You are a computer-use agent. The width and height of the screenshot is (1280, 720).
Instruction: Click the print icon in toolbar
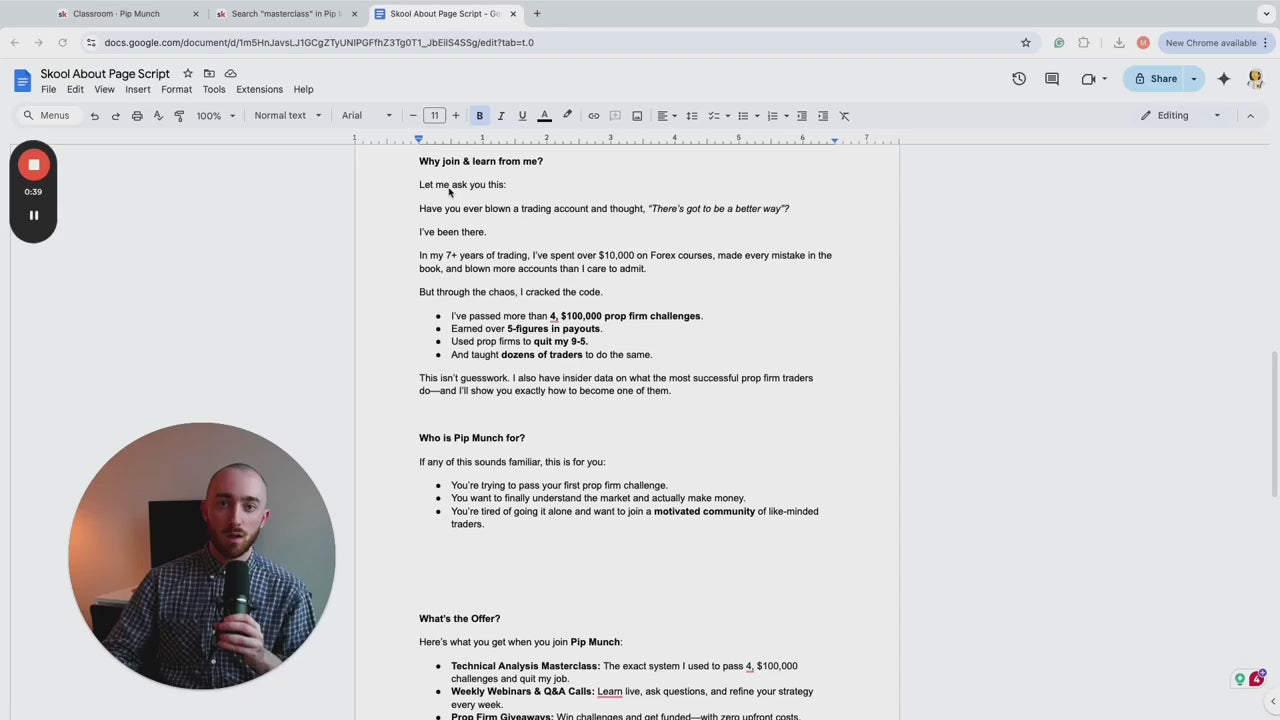pyautogui.click(x=137, y=116)
